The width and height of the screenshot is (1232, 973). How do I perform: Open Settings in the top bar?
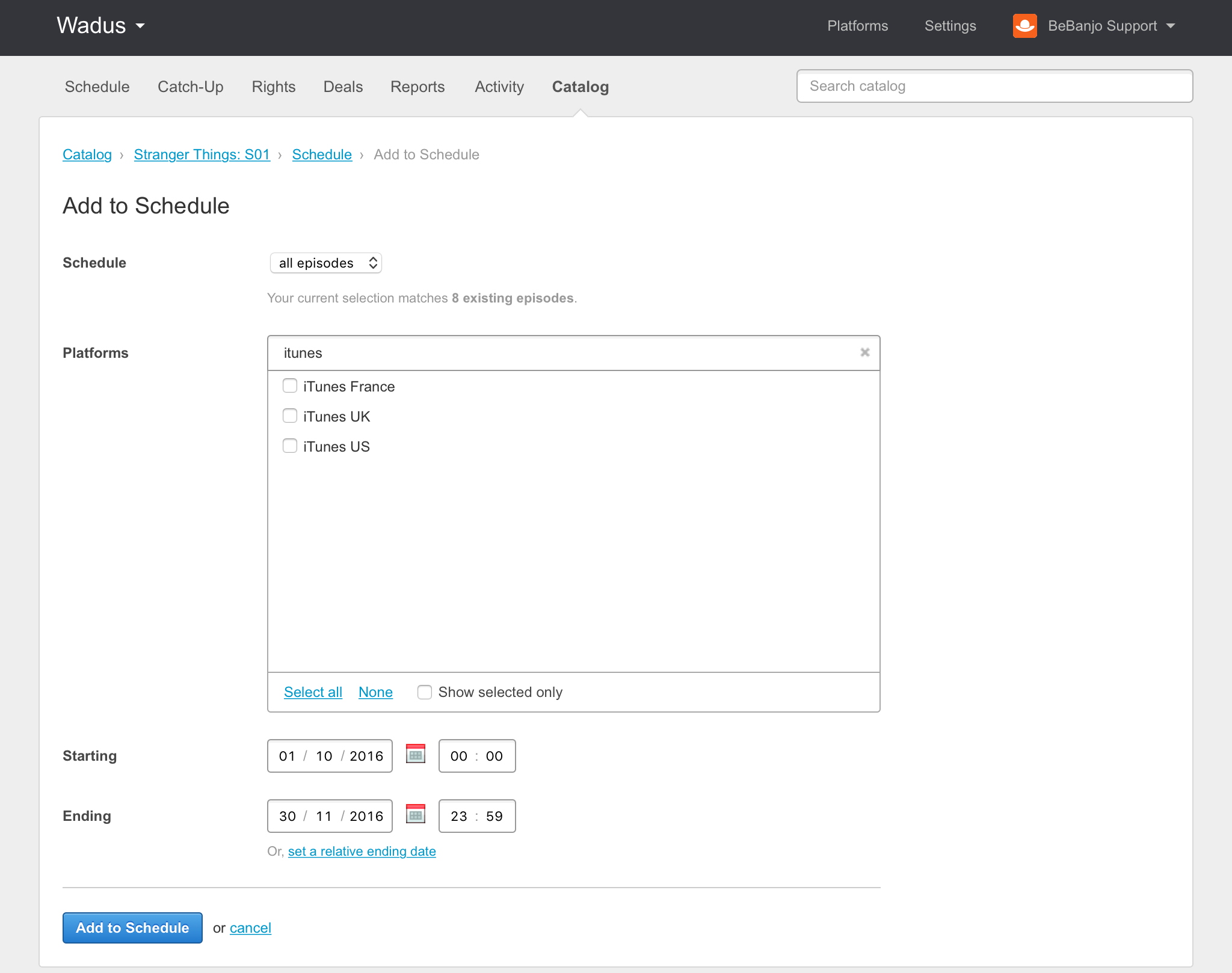pos(950,26)
